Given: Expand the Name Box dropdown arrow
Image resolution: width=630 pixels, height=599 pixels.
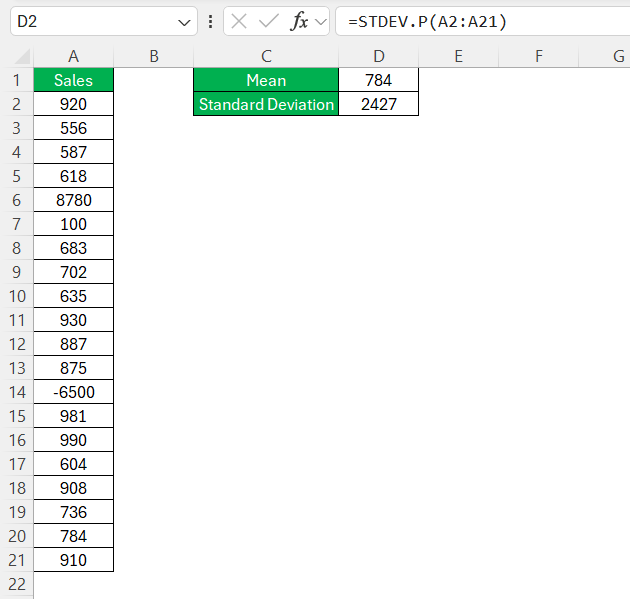Looking at the screenshot, I should coord(184,22).
